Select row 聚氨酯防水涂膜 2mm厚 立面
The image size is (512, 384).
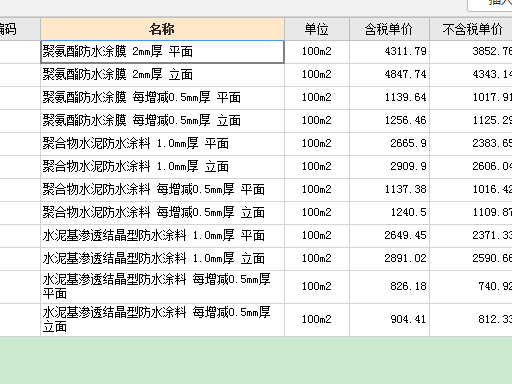click(162, 75)
